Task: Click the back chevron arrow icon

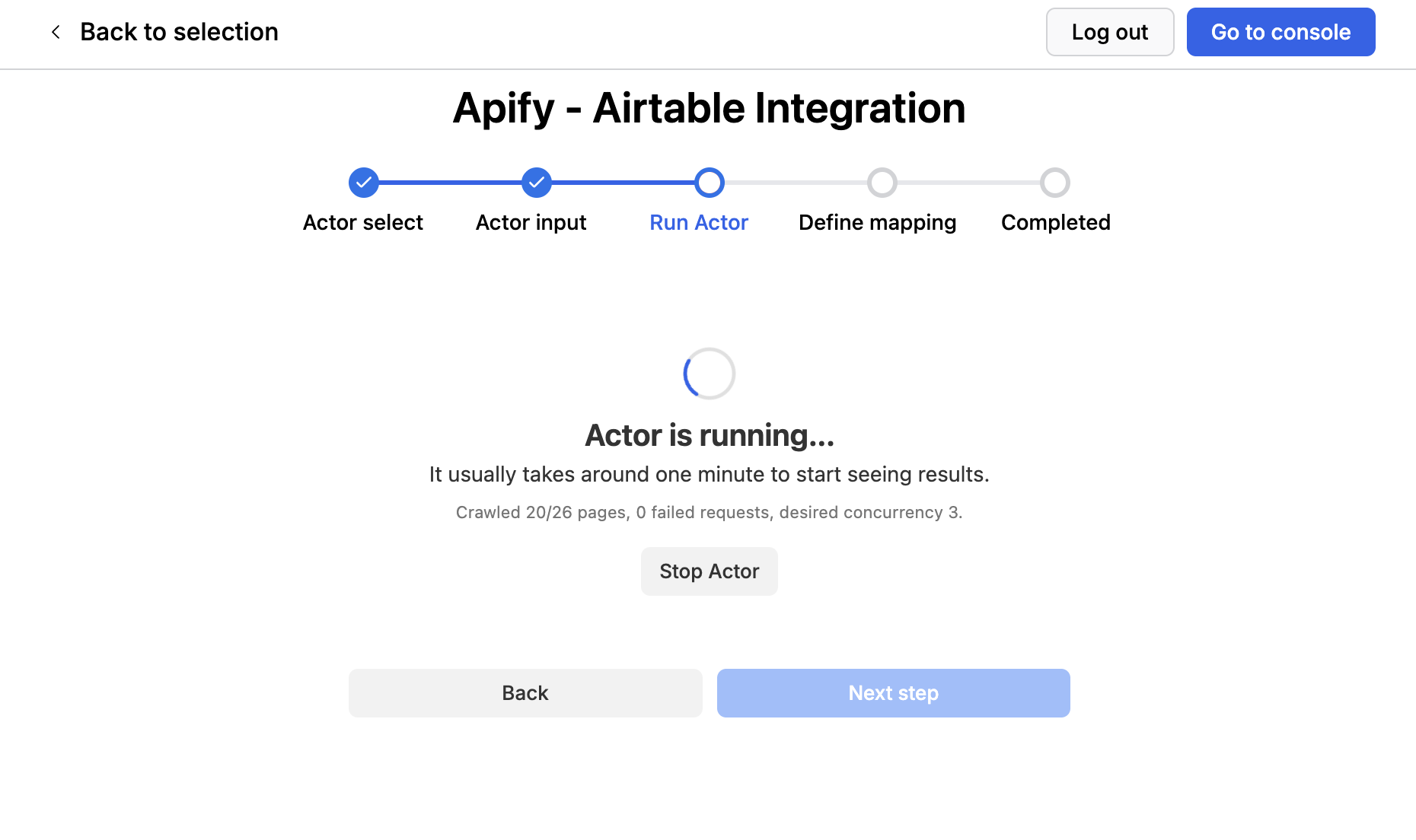Action: point(56,32)
